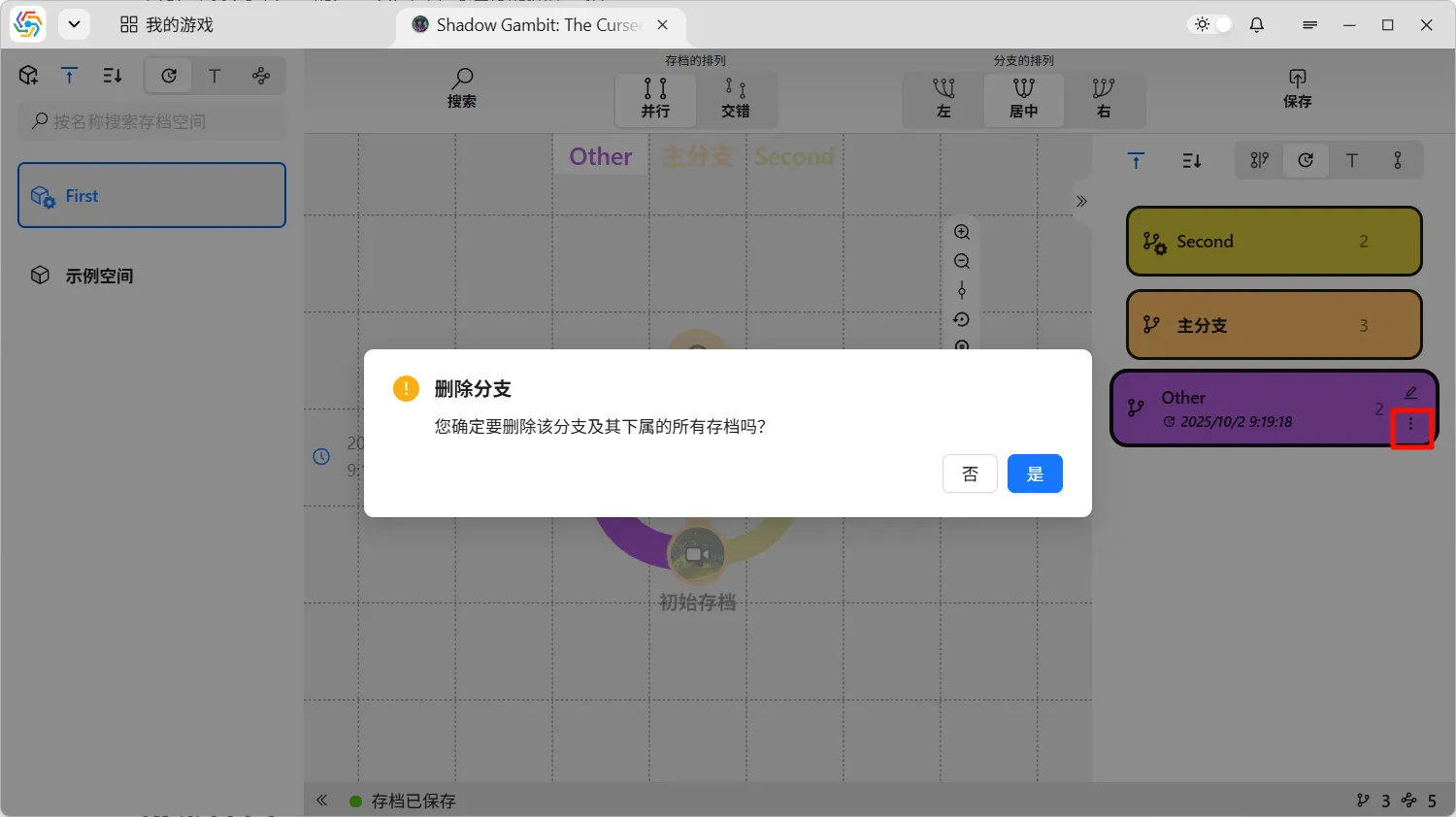The image size is (1456, 817).
Task: Select 并行 save arrangement
Action: (x=655, y=99)
